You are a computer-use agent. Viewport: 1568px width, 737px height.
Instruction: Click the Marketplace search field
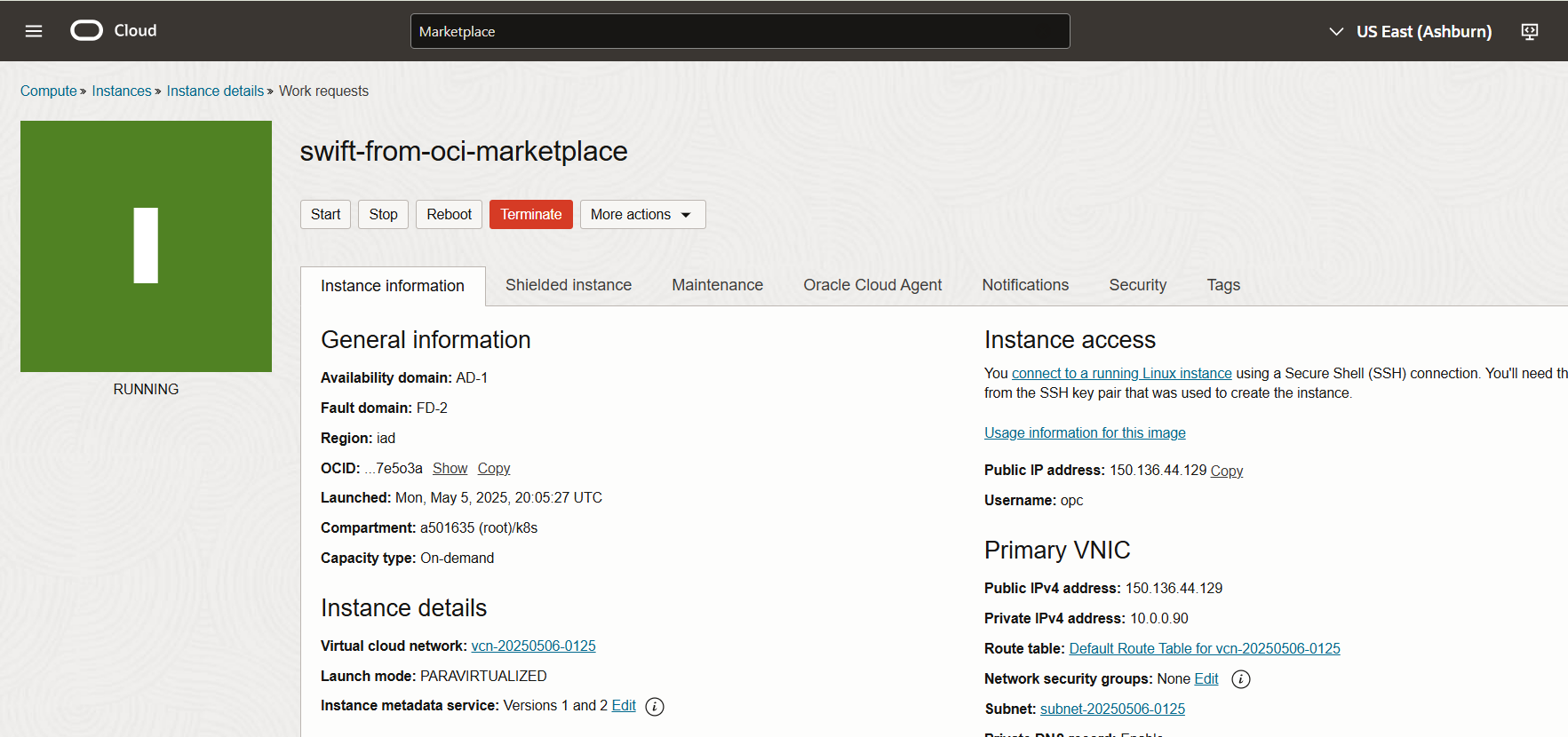click(x=740, y=31)
